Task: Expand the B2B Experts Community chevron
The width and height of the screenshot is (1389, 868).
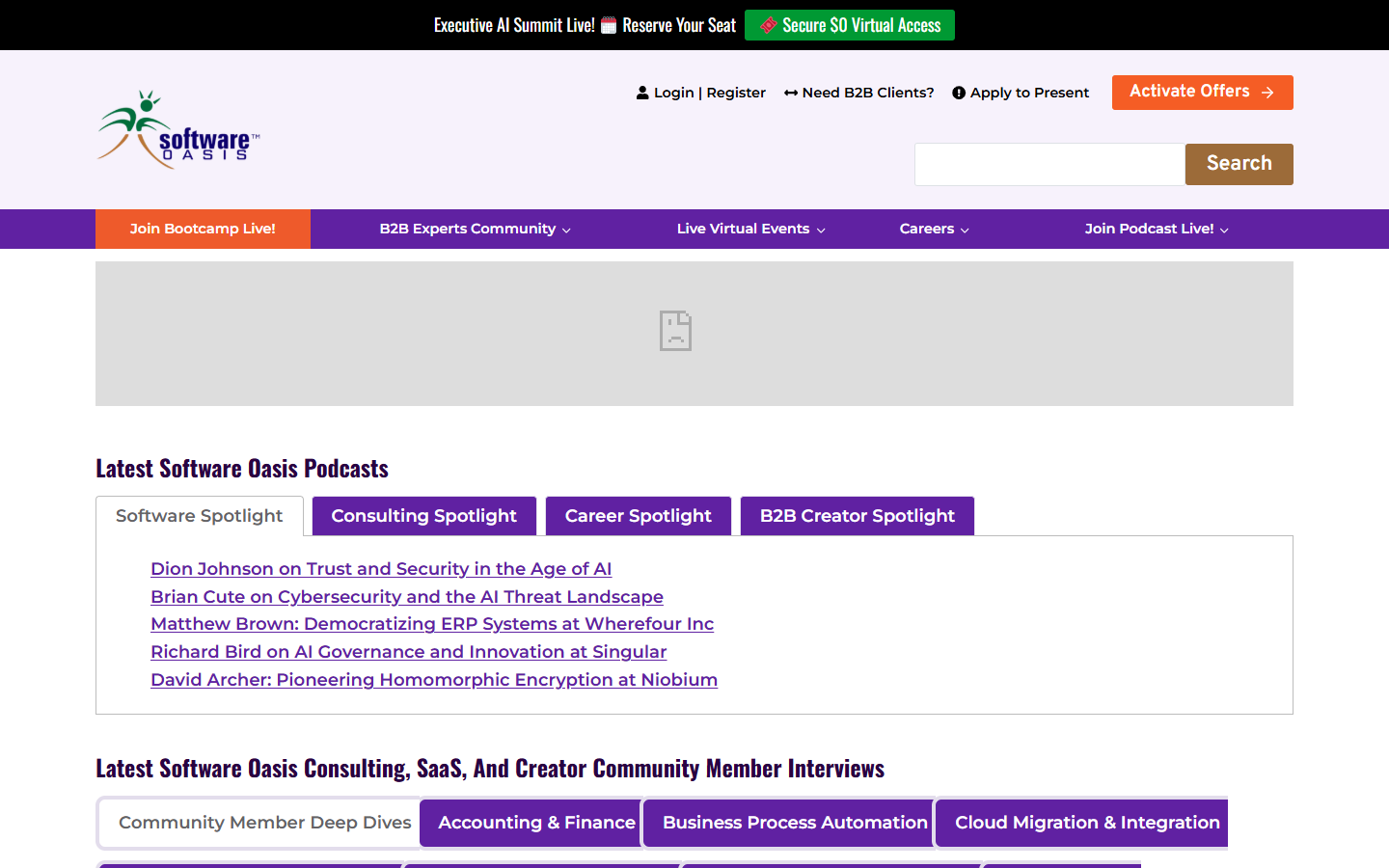Action: click(x=566, y=231)
